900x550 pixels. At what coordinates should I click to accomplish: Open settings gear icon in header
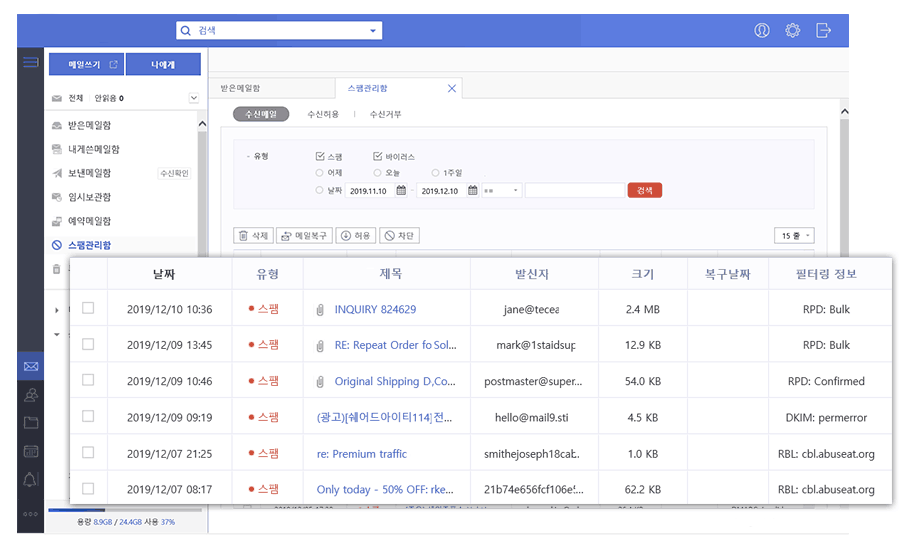coord(793,30)
